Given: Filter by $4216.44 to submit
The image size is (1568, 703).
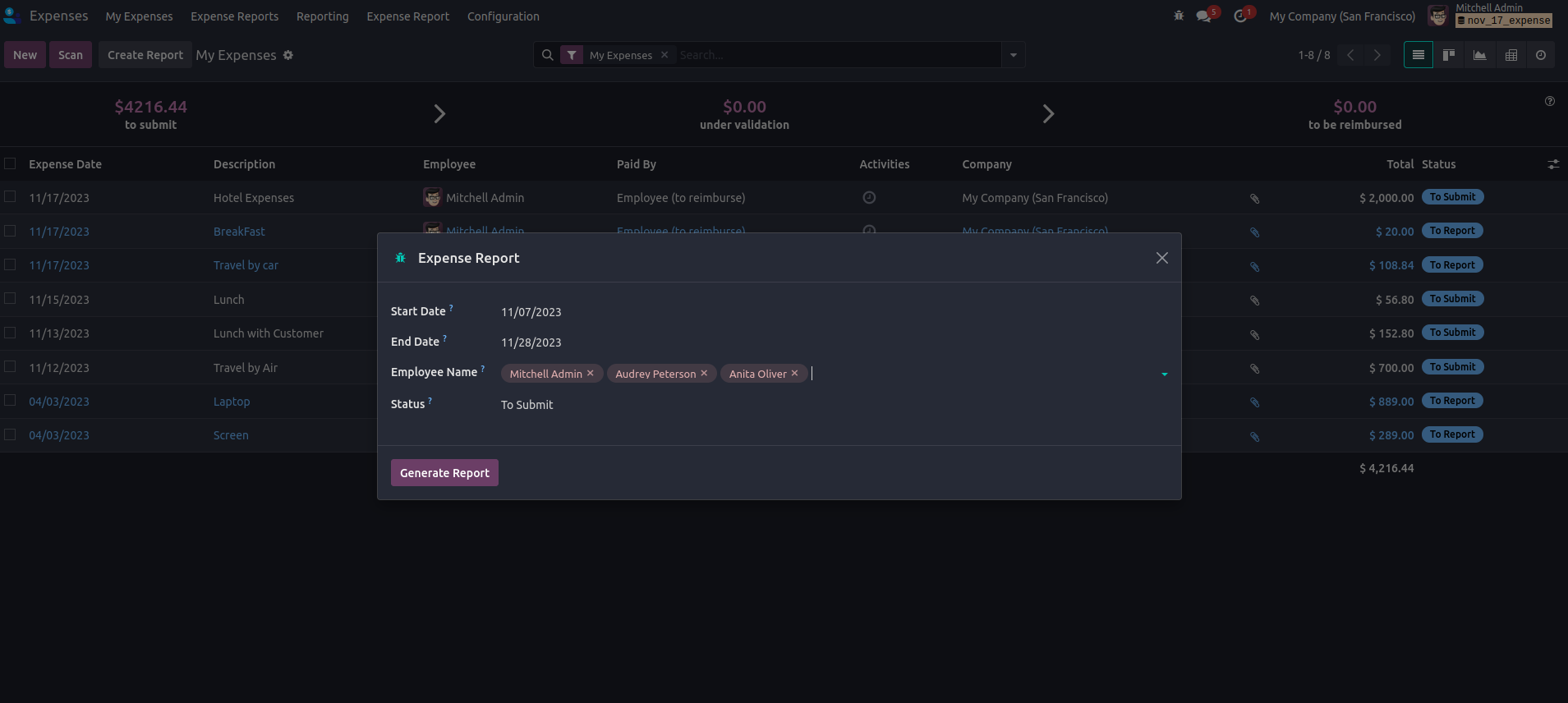Looking at the screenshot, I should pos(151,114).
